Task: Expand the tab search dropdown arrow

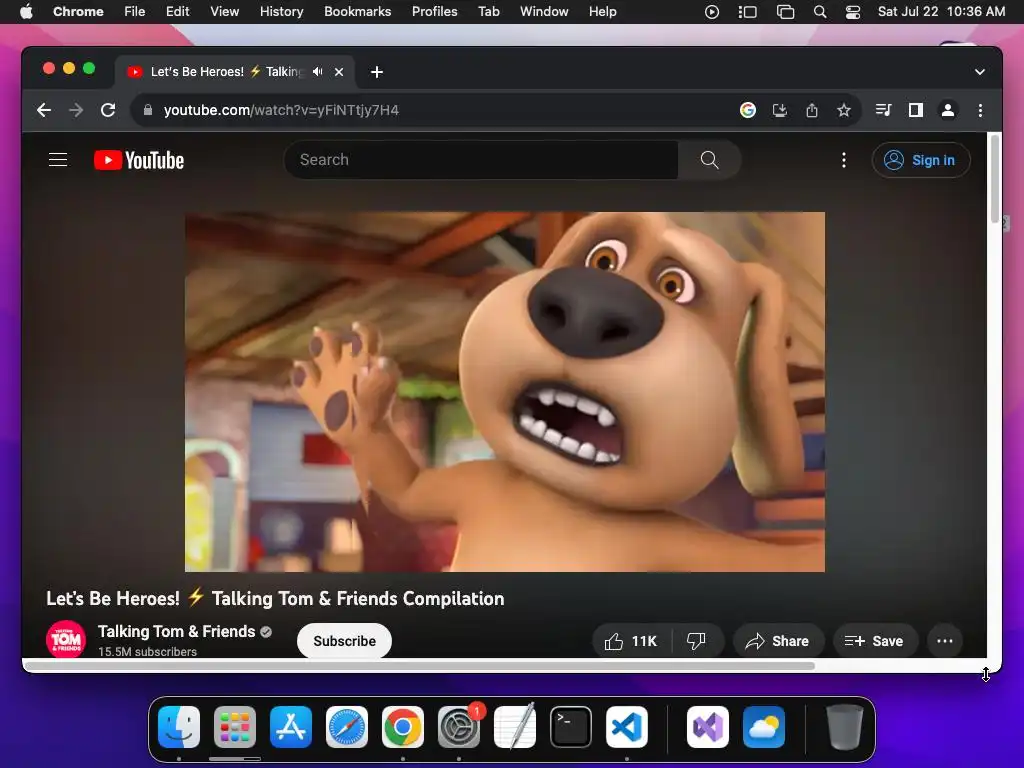Action: [980, 72]
